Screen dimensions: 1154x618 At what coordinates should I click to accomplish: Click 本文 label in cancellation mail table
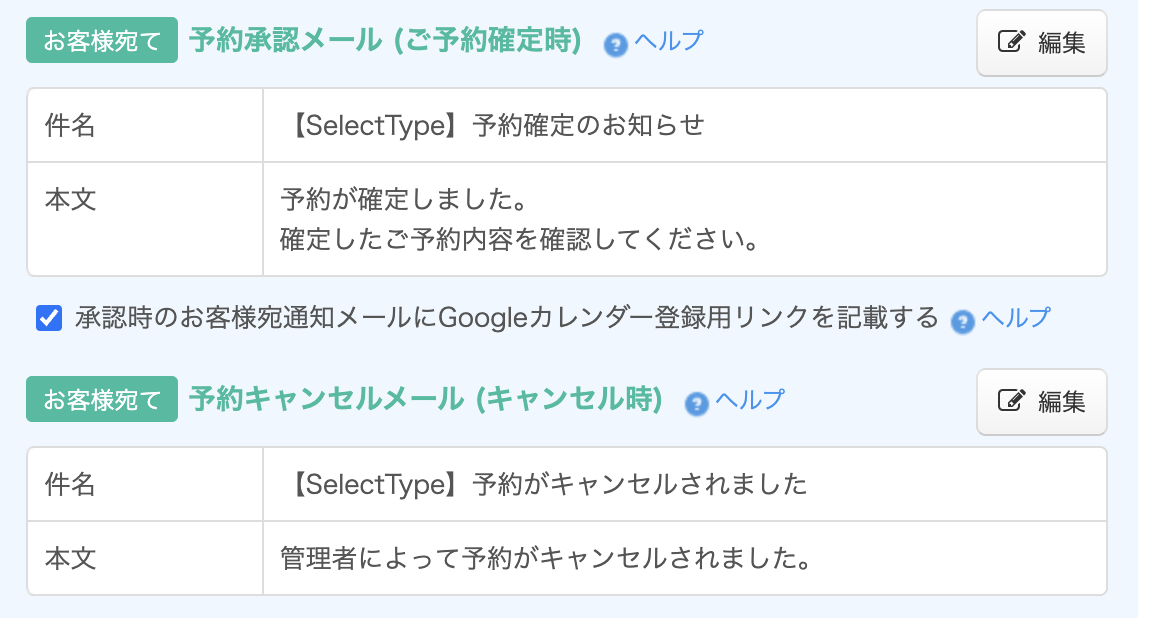[70, 558]
